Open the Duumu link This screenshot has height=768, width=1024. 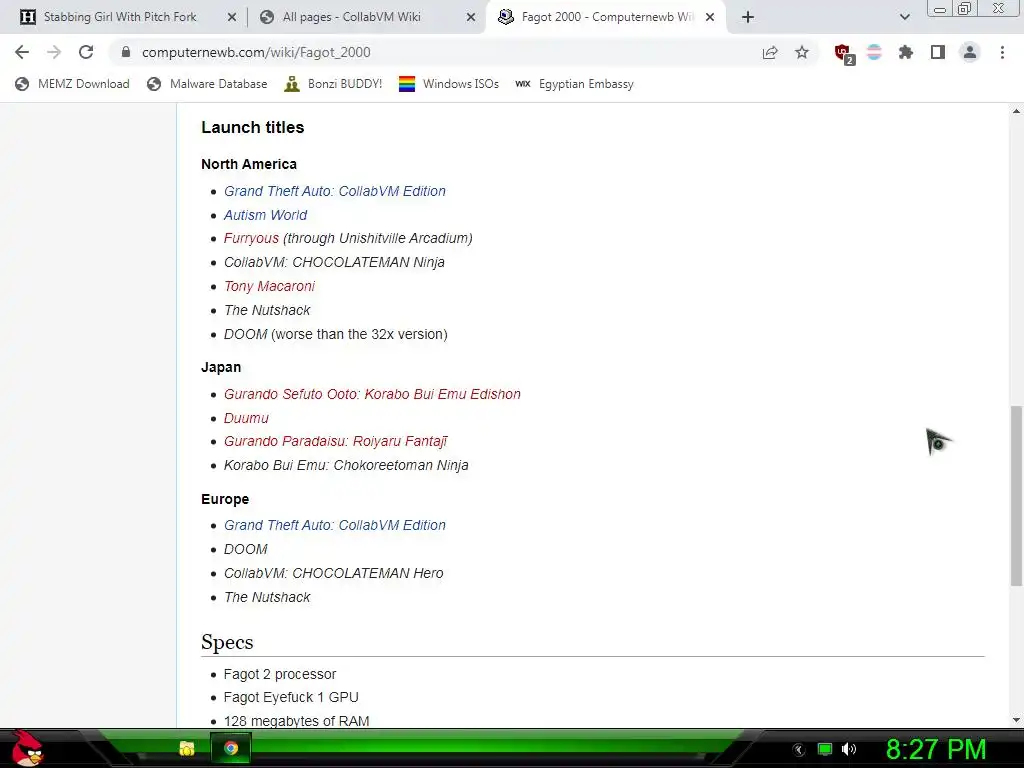246,418
